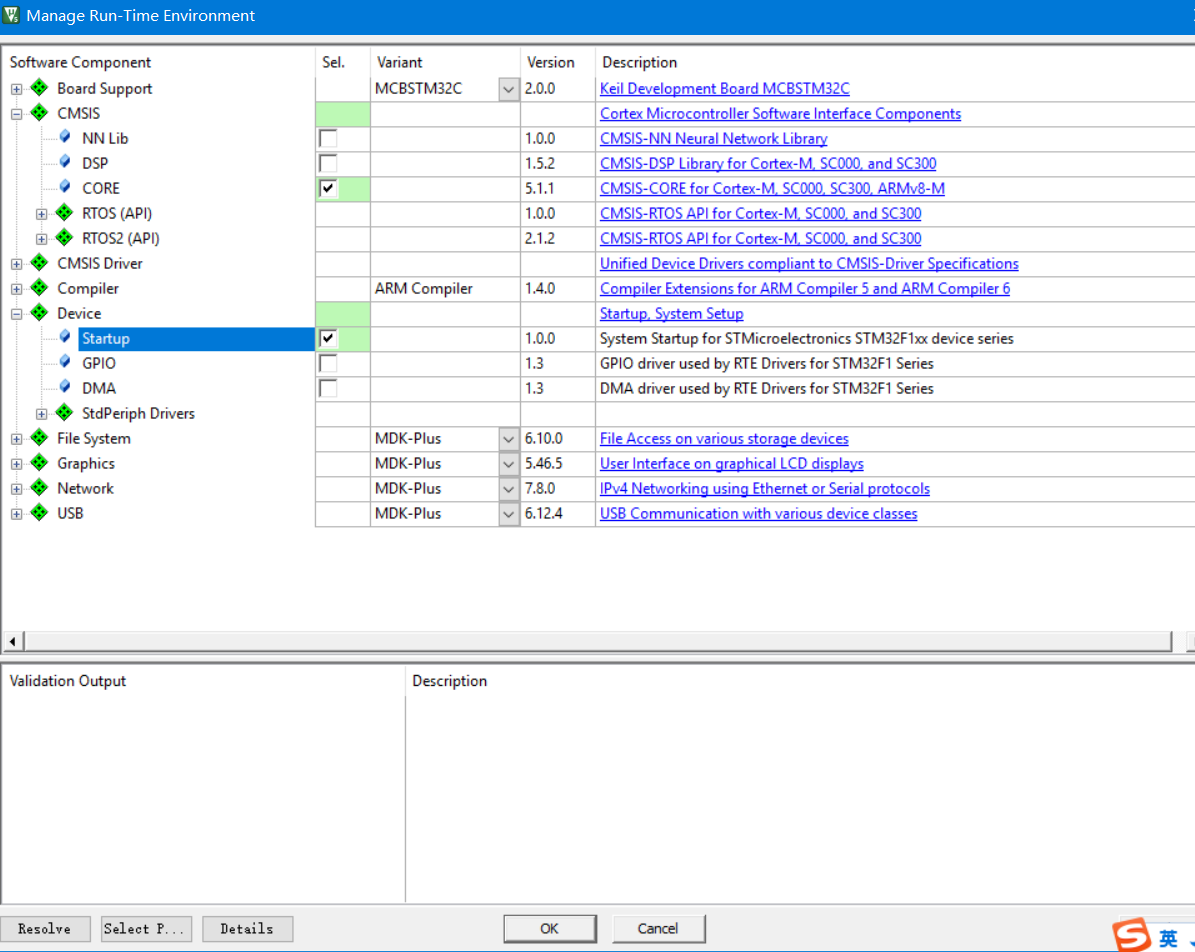1195x952 pixels.
Task: Click the Board Support green diamond icon
Action: [39, 88]
